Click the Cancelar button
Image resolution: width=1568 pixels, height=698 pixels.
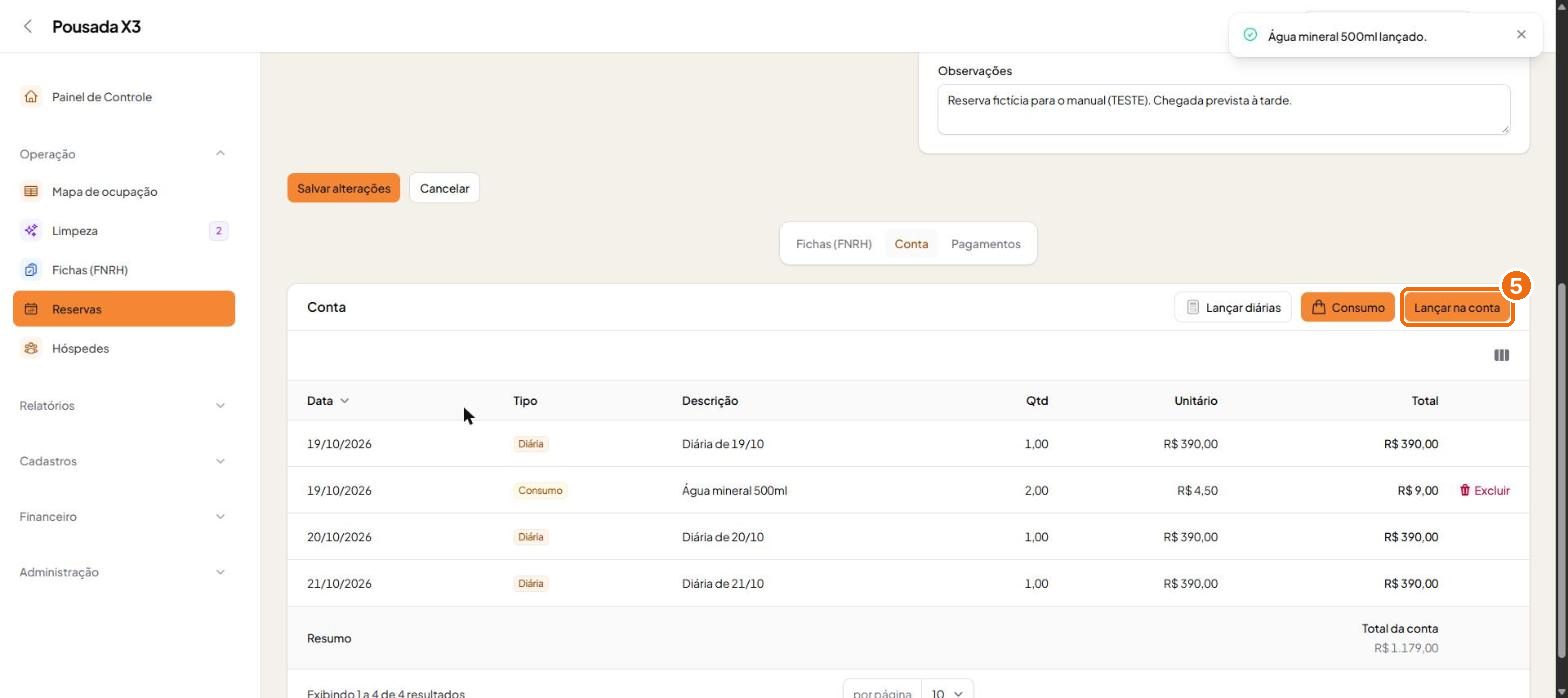point(444,188)
